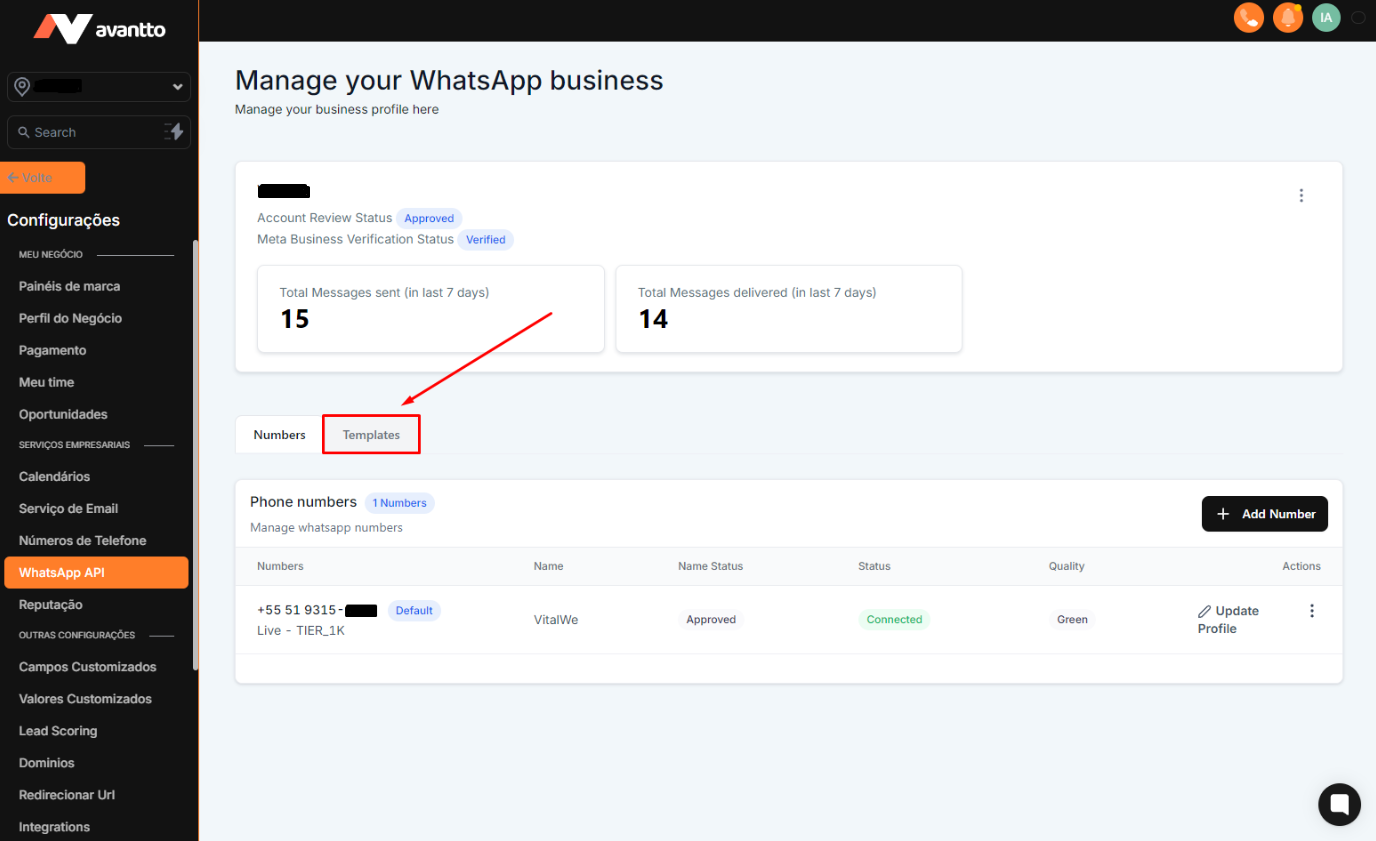Open three-dot actions for phone number row

point(1312,611)
